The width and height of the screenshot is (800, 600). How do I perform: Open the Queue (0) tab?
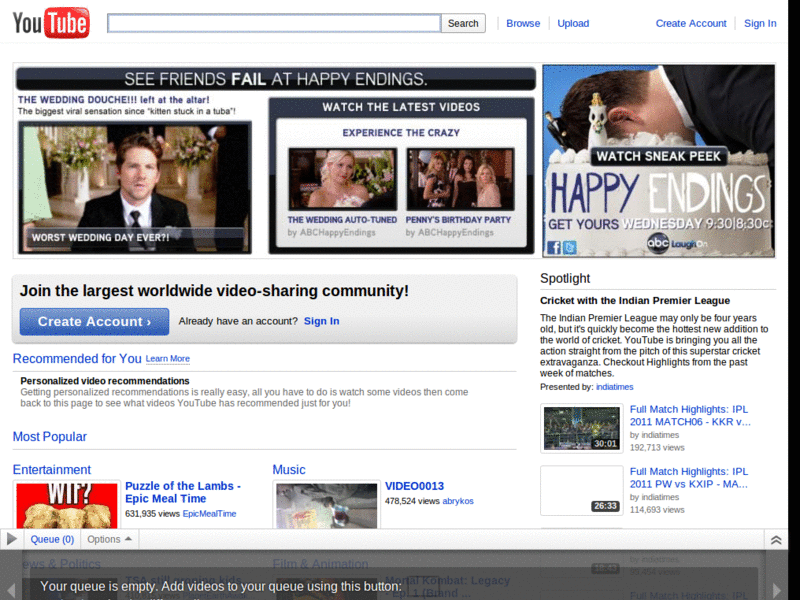click(x=52, y=539)
